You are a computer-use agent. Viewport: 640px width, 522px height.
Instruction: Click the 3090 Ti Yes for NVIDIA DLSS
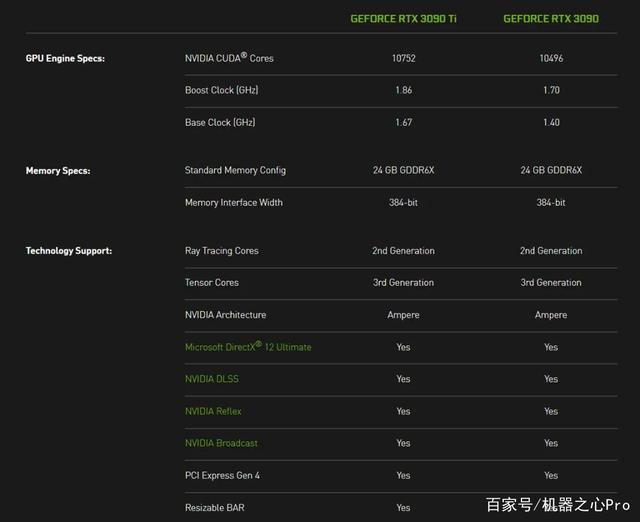pos(403,379)
